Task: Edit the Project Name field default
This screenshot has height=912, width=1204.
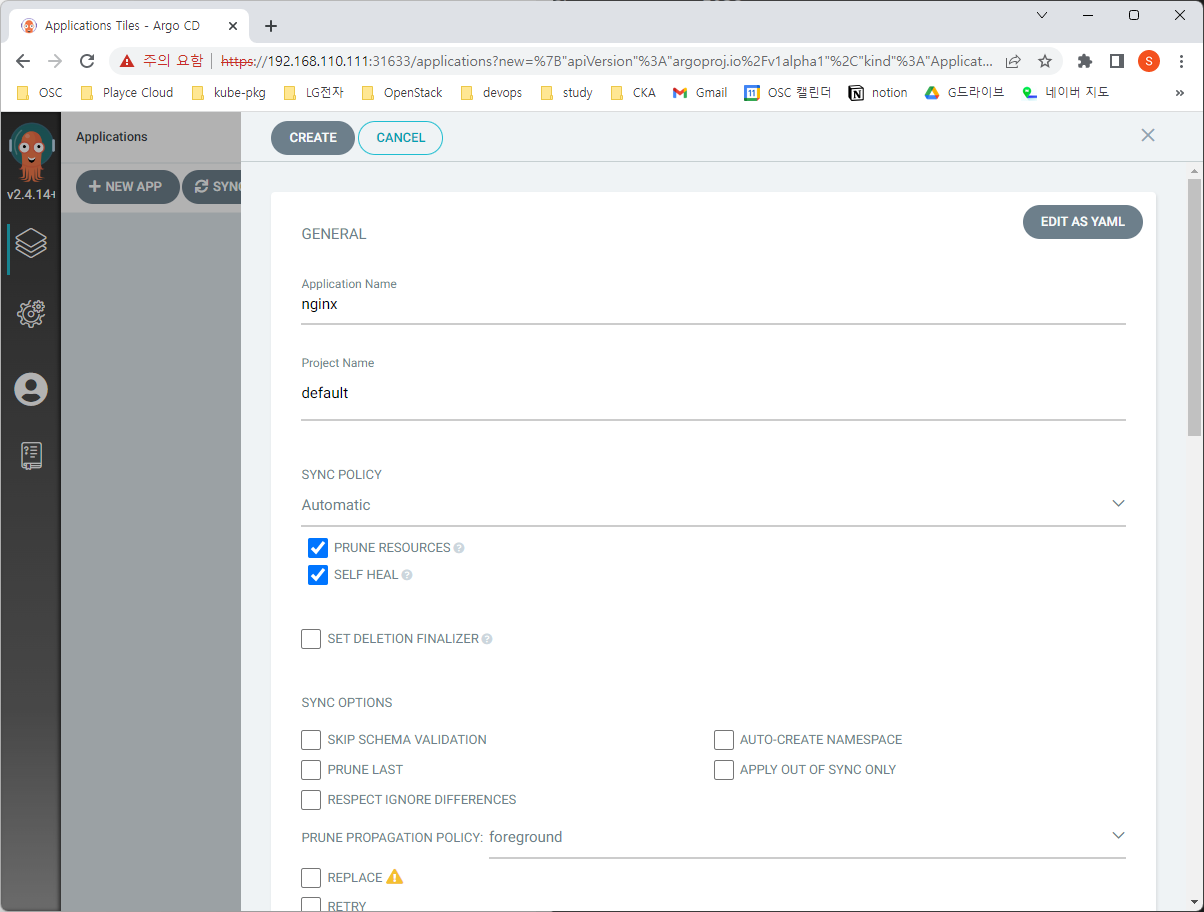Action: [x=714, y=394]
